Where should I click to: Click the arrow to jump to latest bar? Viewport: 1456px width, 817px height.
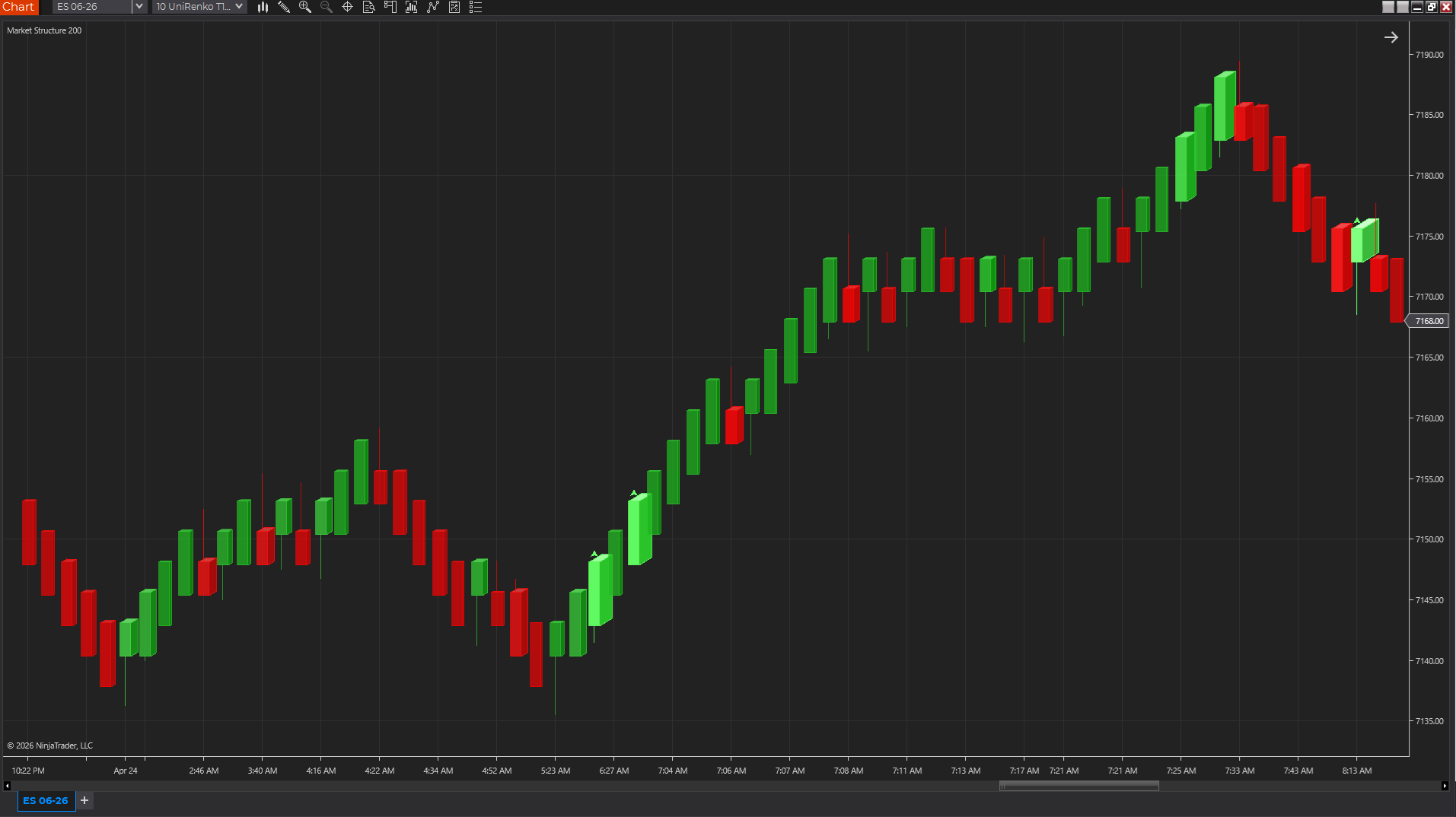click(x=1391, y=37)
